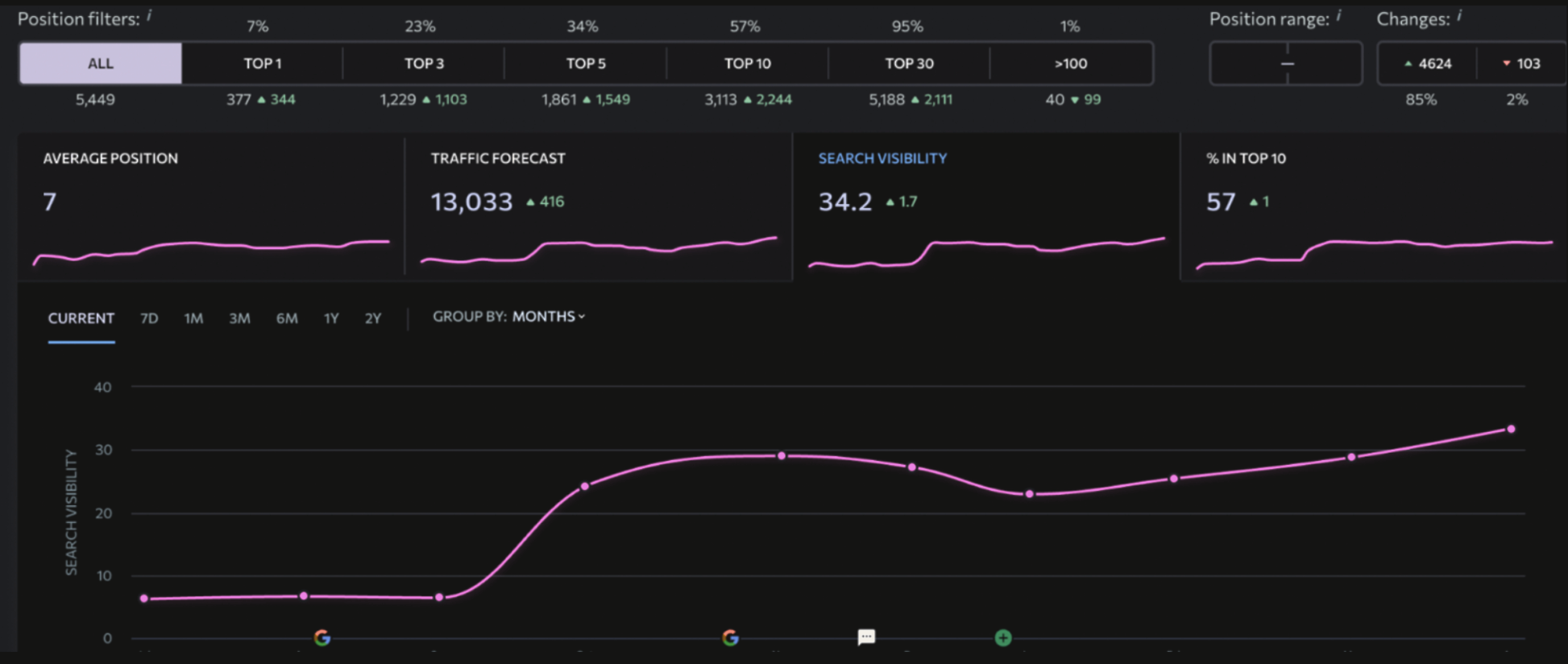1568x664 pixels.
Task: Click the search visibility value 34.2
Action: [x=845, y=201]
